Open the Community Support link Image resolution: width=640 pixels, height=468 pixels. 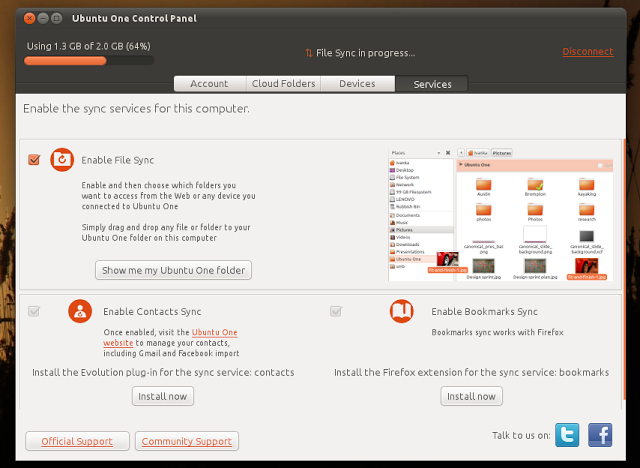[x=187, y=441]
